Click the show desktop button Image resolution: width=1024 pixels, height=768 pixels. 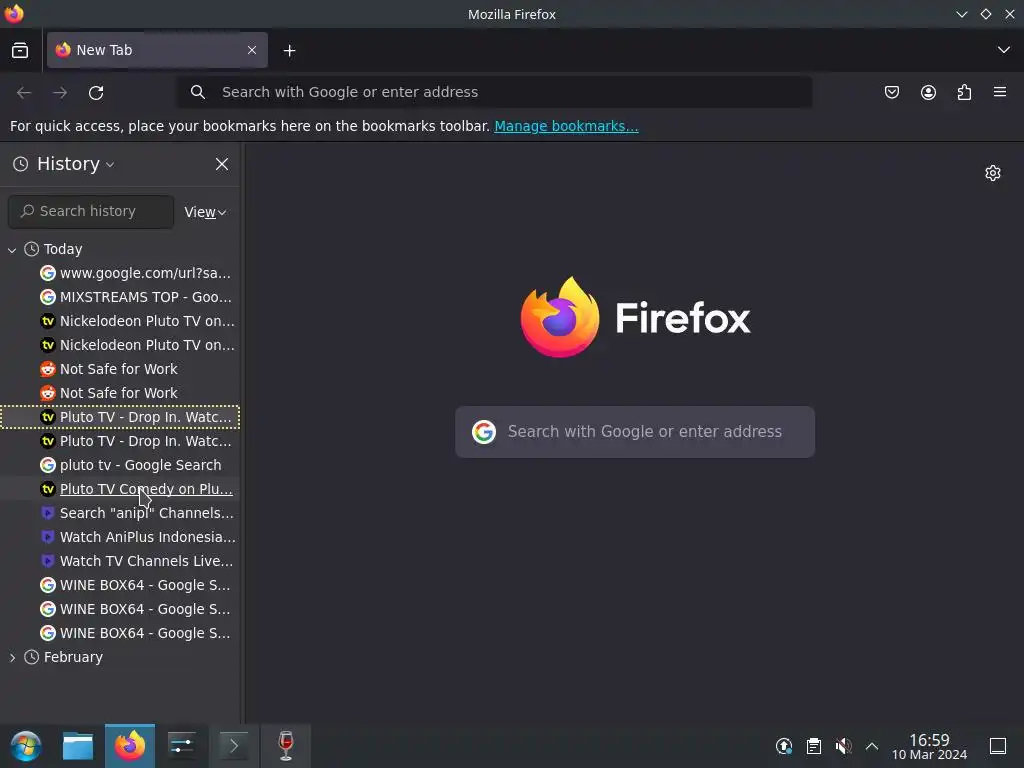coord(998,746)
